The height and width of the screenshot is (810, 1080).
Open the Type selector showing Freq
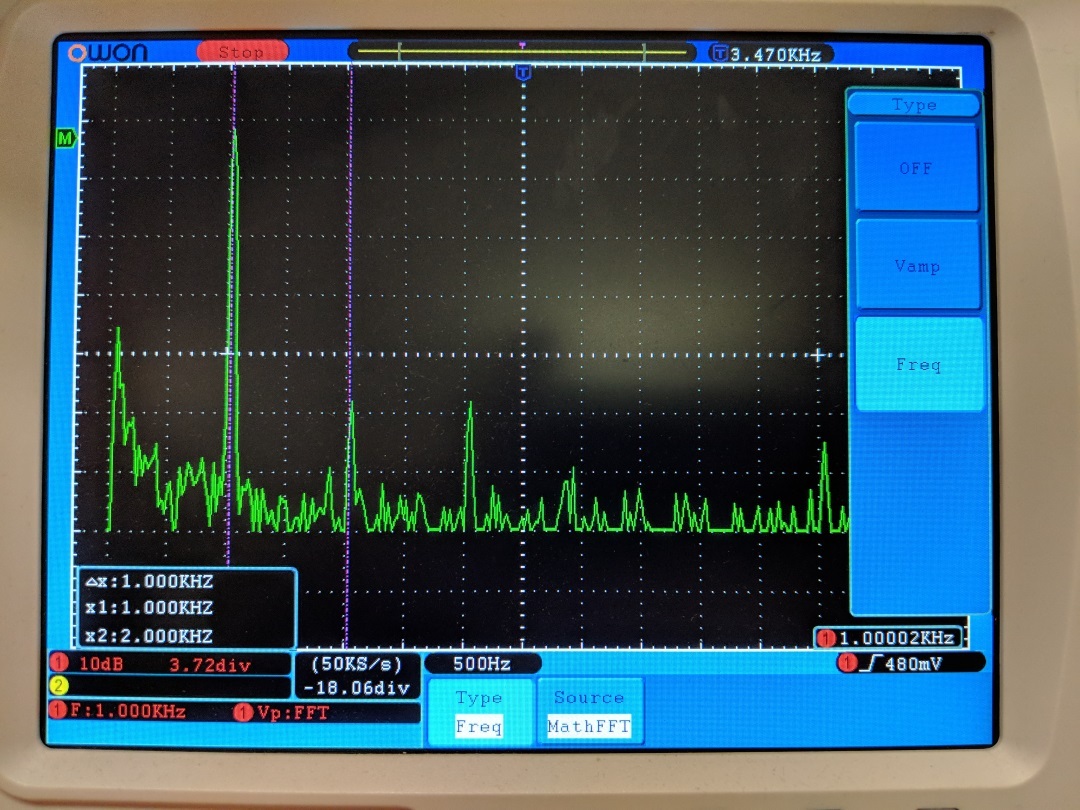tap(479, 710)
